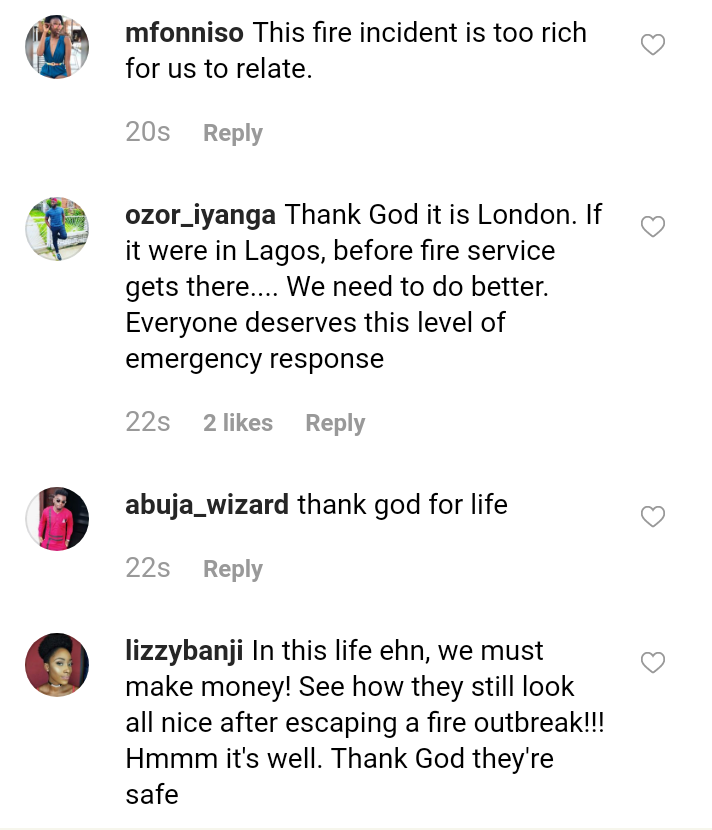Tap lizzybanji's profile picture
This screenshot has height=830, width=712.
point(57,665)
